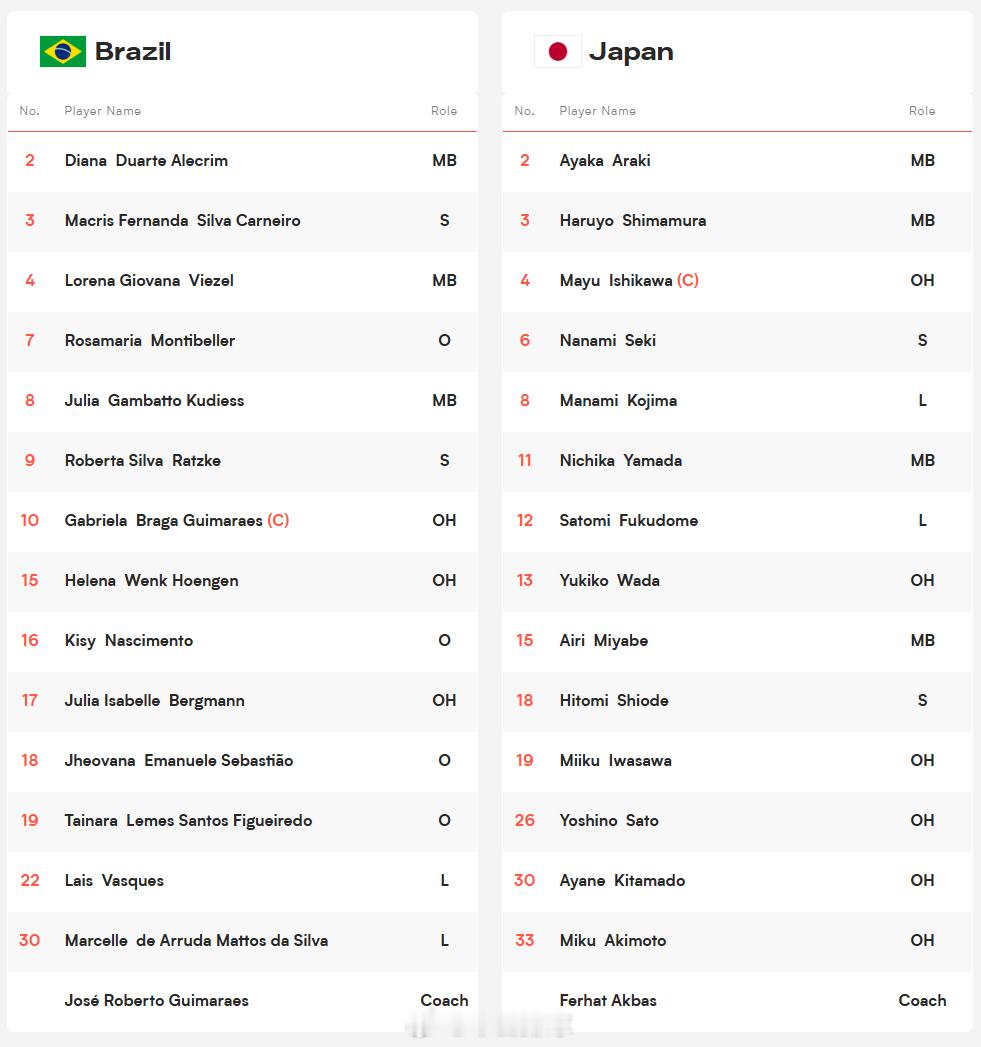Select Nanami Seki setter entry

pyautogui.click(x=608, y=341)
